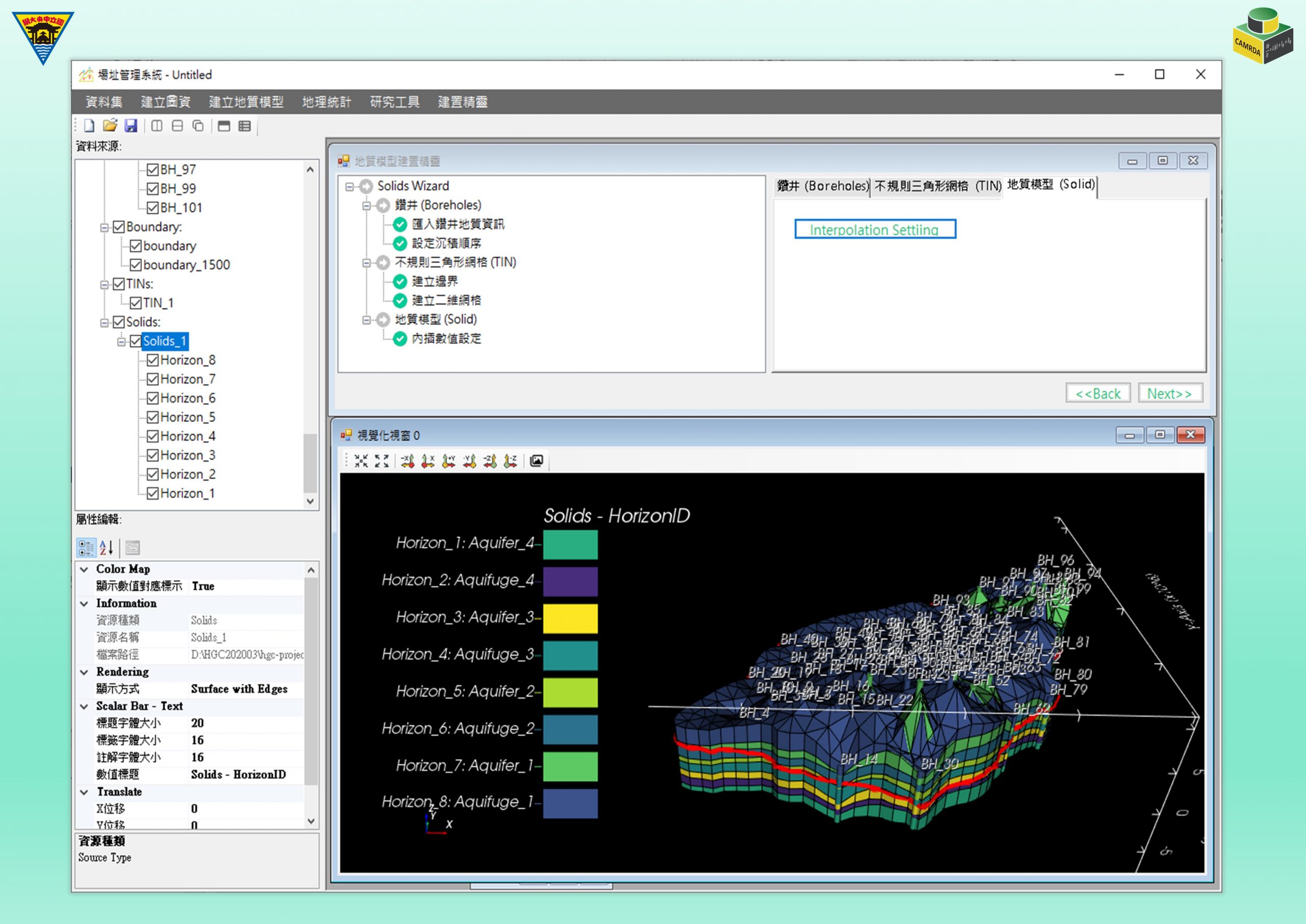
Task: Save the project using the floppy disk icon
Action: tap(131, 126)
